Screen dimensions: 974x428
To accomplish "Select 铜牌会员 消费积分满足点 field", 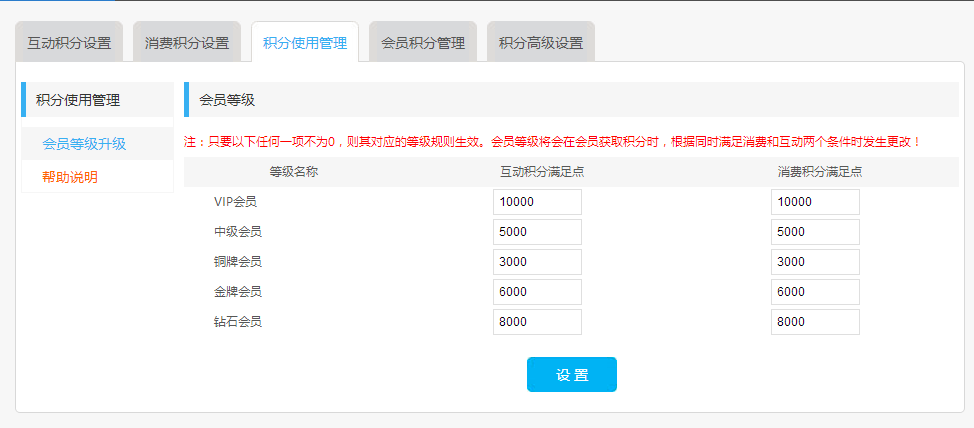I will (x=815, y=262).
